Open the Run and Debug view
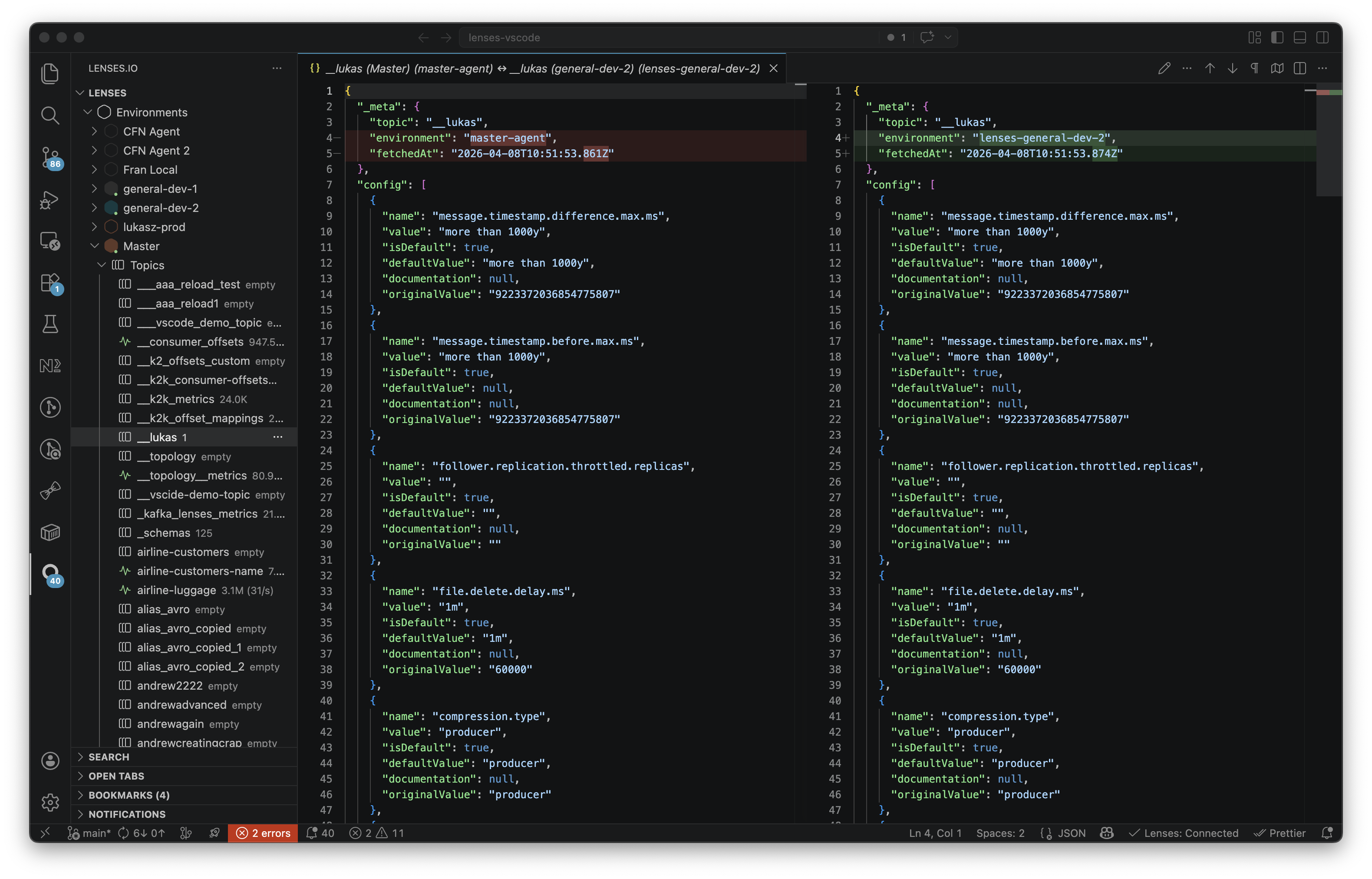The width and height of the screenshot is (1372, 879). pyautogui.click(x=50, y=199)
